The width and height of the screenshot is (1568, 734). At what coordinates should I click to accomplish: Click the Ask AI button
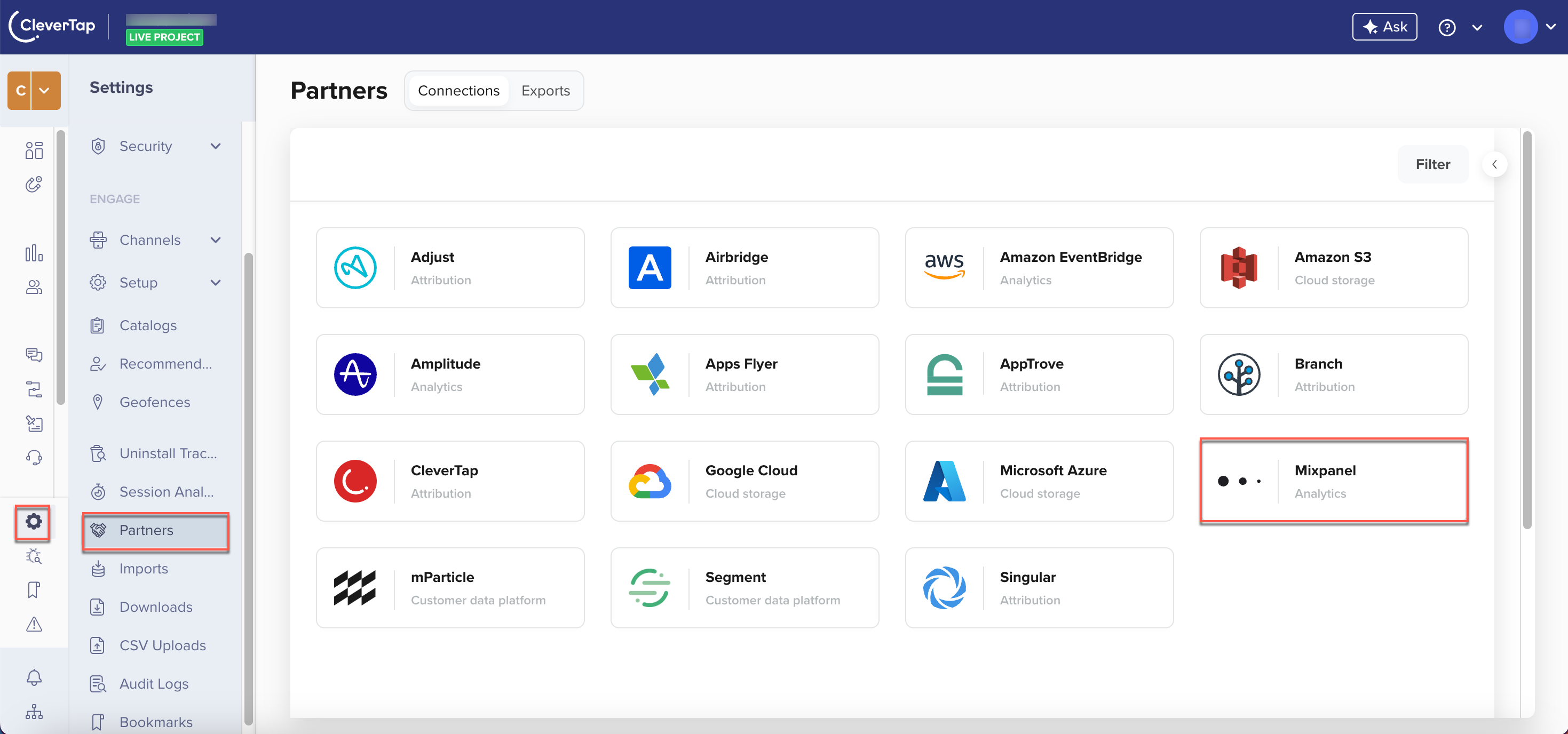(x=1384, y=27)
